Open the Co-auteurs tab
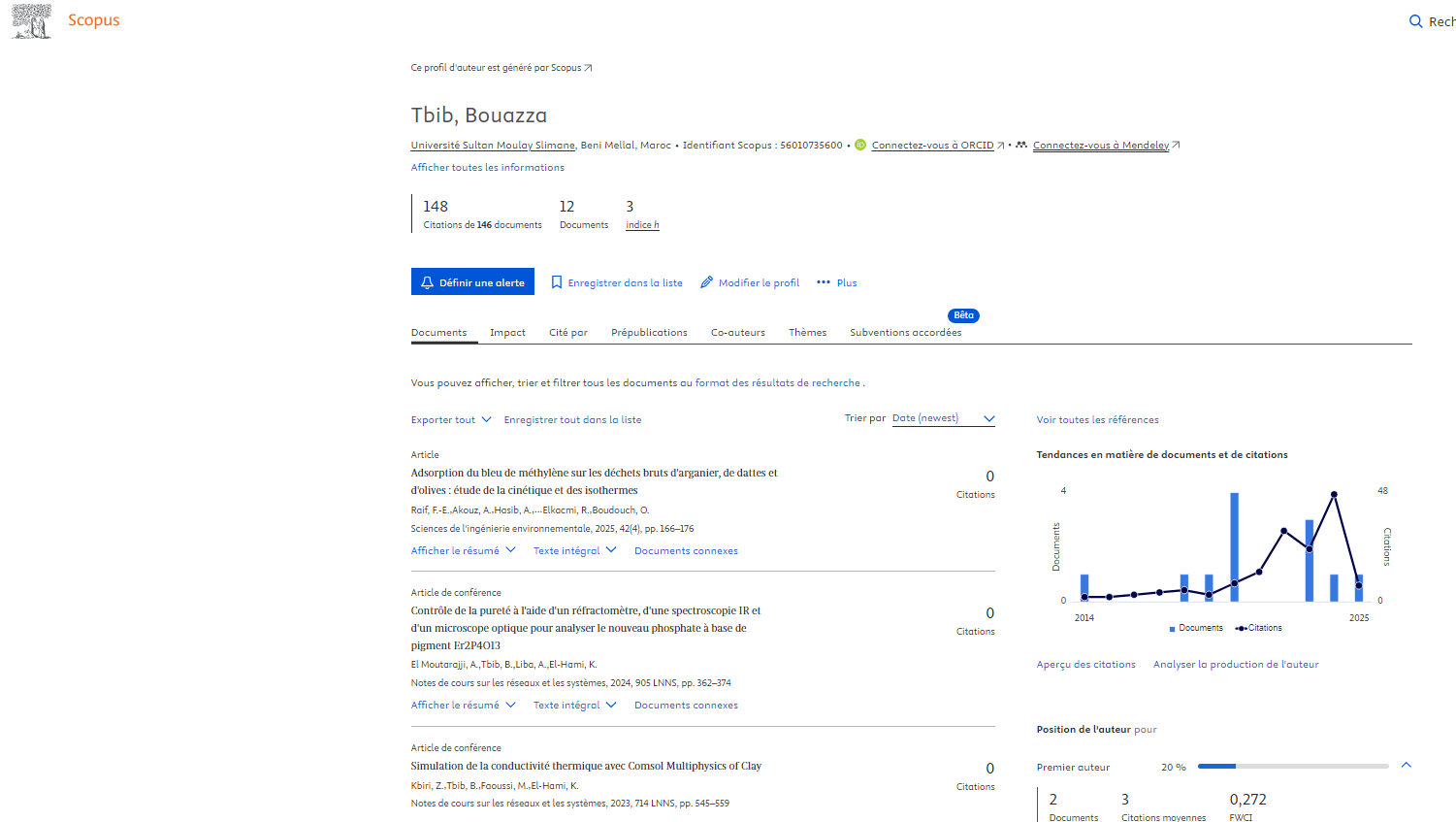The height and width of the screenshot is (822, 1456). (737, 333)
